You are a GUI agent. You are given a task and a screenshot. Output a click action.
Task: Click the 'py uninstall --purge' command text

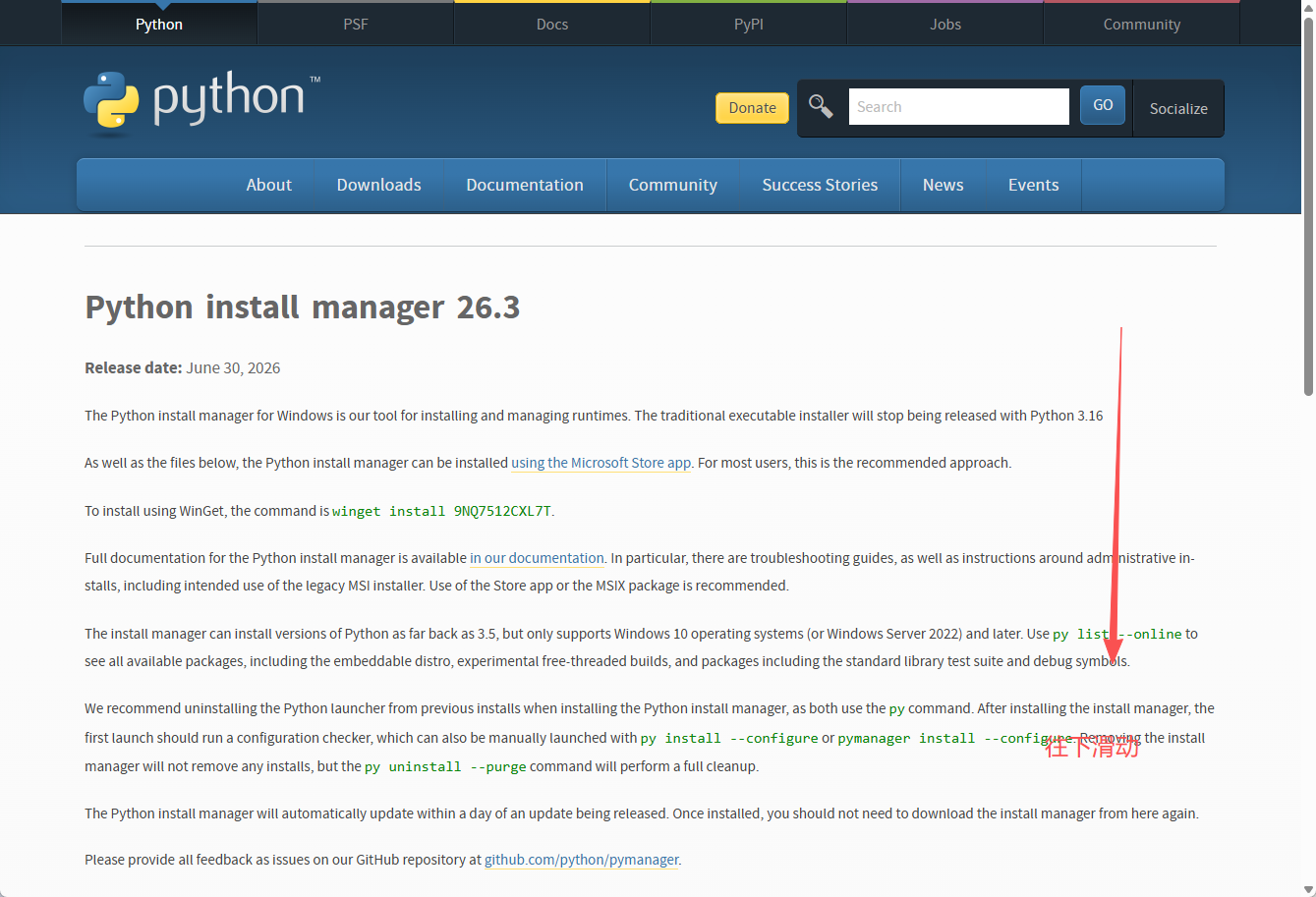click(x=445, y=766)
